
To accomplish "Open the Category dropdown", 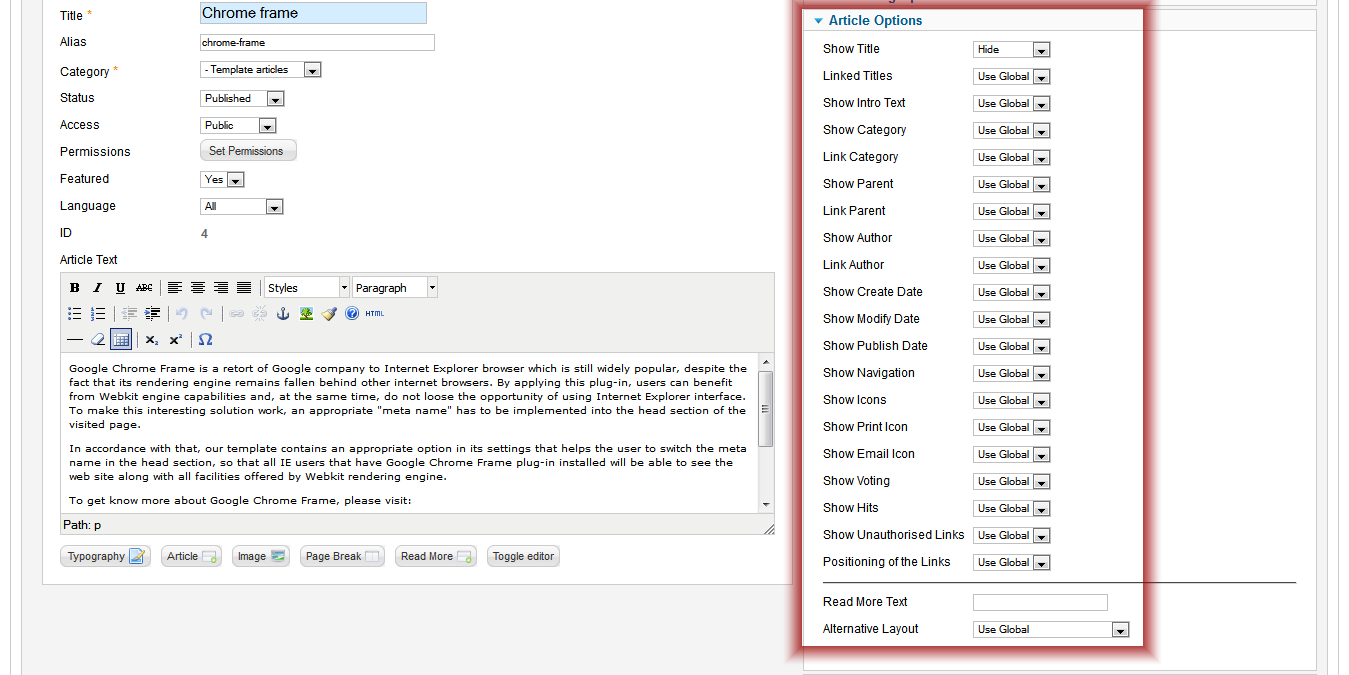I will (x=261, y=70).
